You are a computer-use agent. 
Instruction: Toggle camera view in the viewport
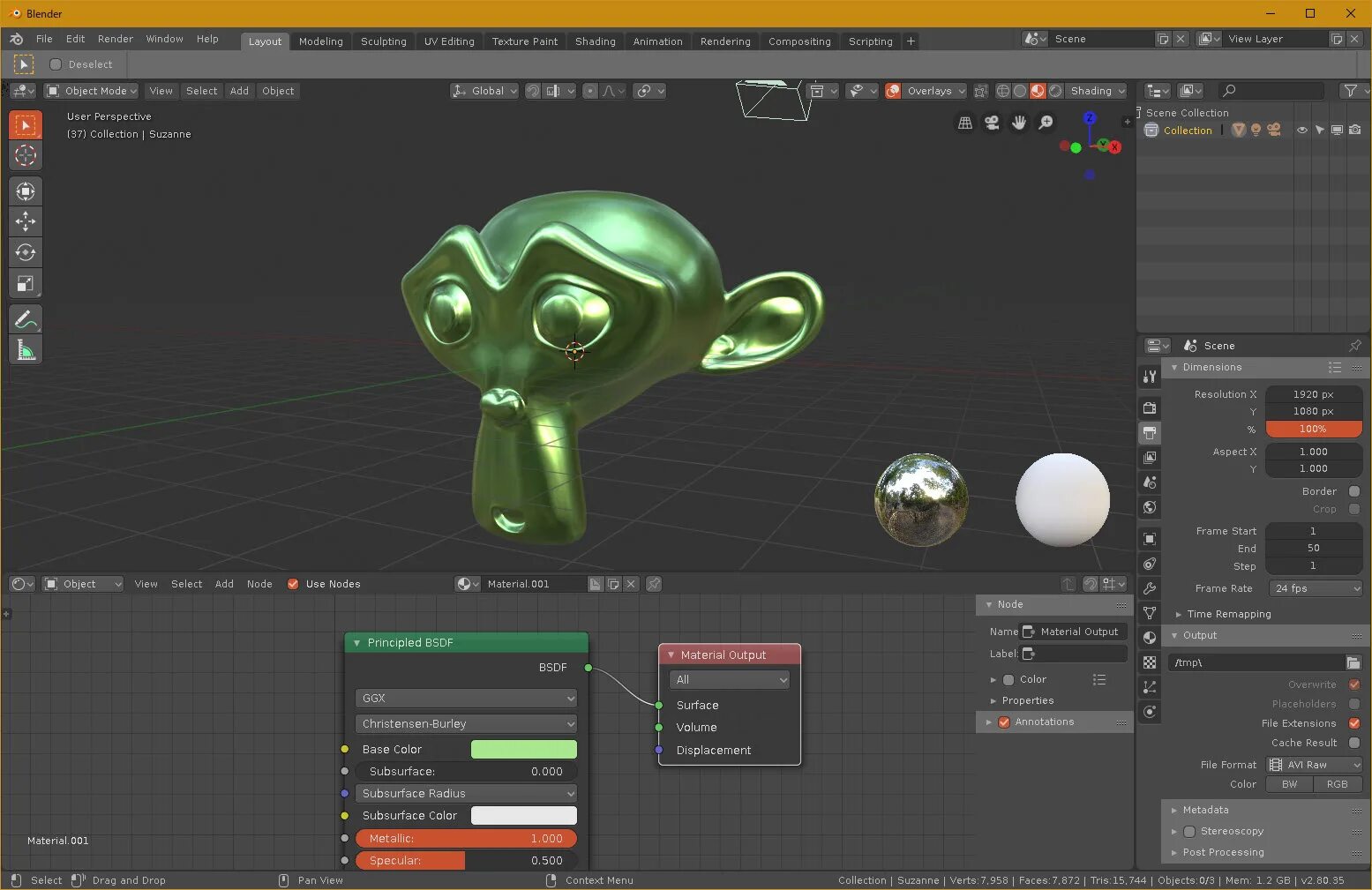pyautogui.click(x=992, y=123)
